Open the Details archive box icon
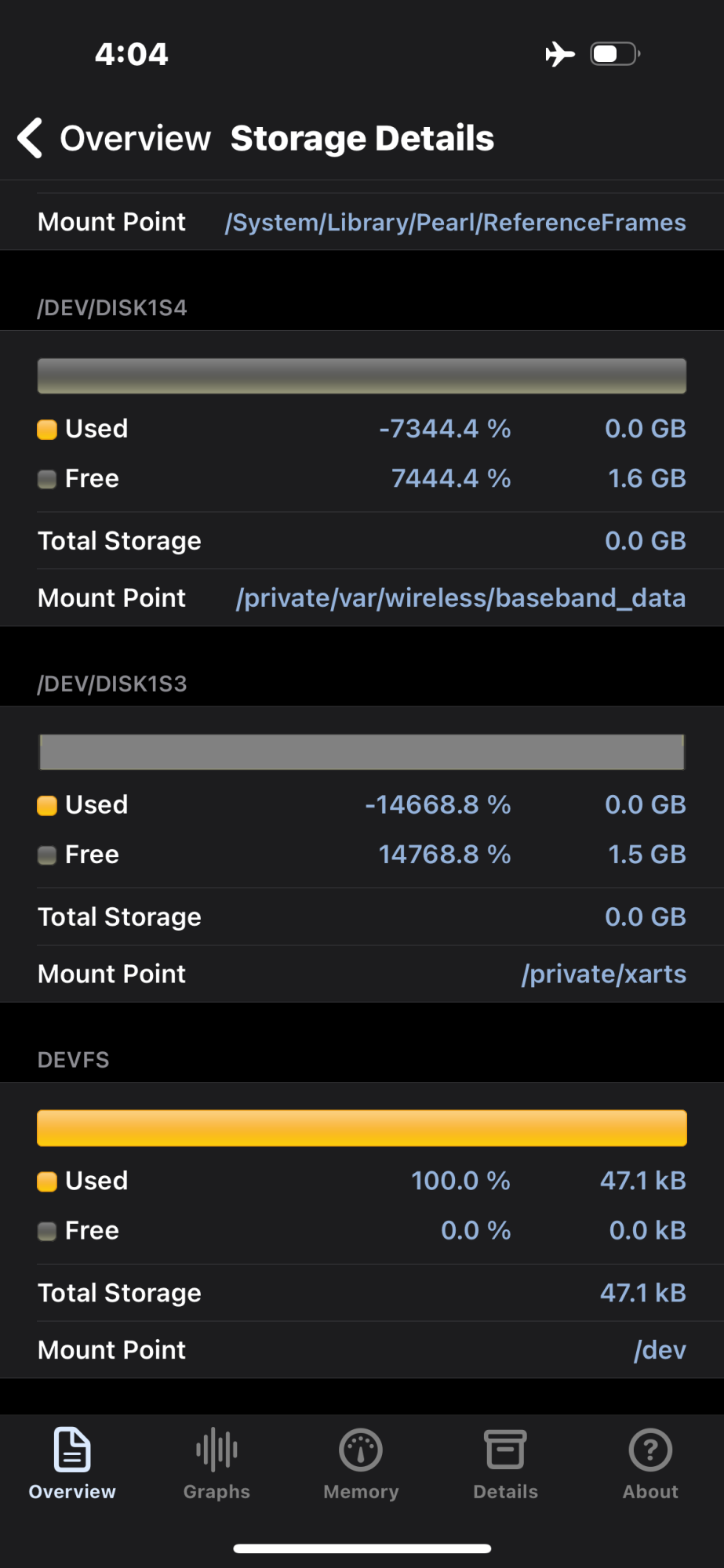The height and width of the screenshot is (1568, 724). click(505, 1450)
